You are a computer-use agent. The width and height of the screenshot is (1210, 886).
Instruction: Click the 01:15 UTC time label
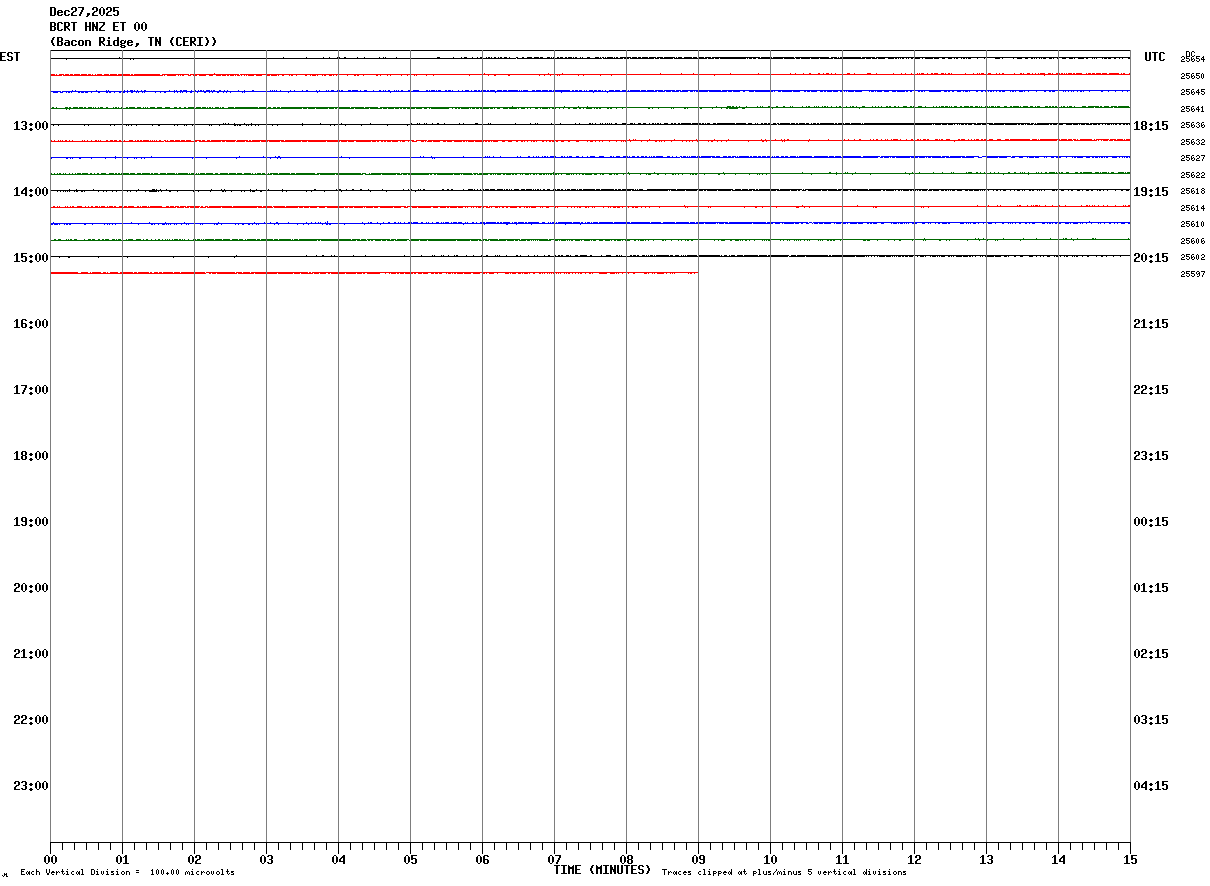coord(1151,587)
